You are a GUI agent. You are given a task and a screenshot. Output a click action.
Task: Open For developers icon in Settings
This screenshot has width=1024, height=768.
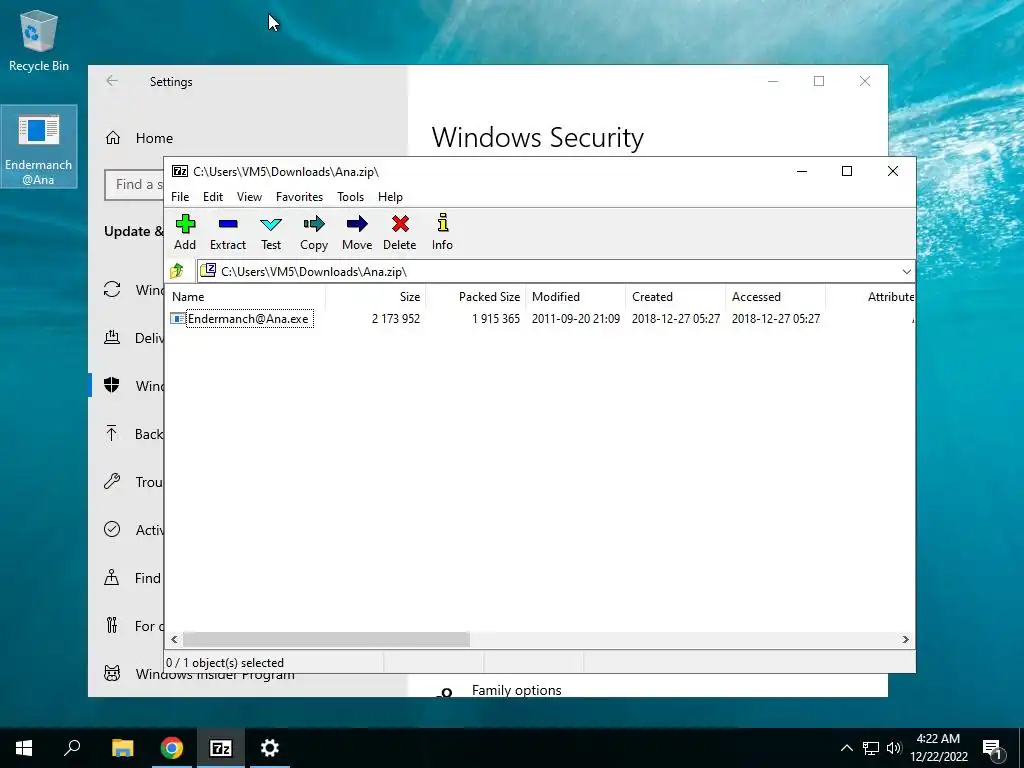112,626
